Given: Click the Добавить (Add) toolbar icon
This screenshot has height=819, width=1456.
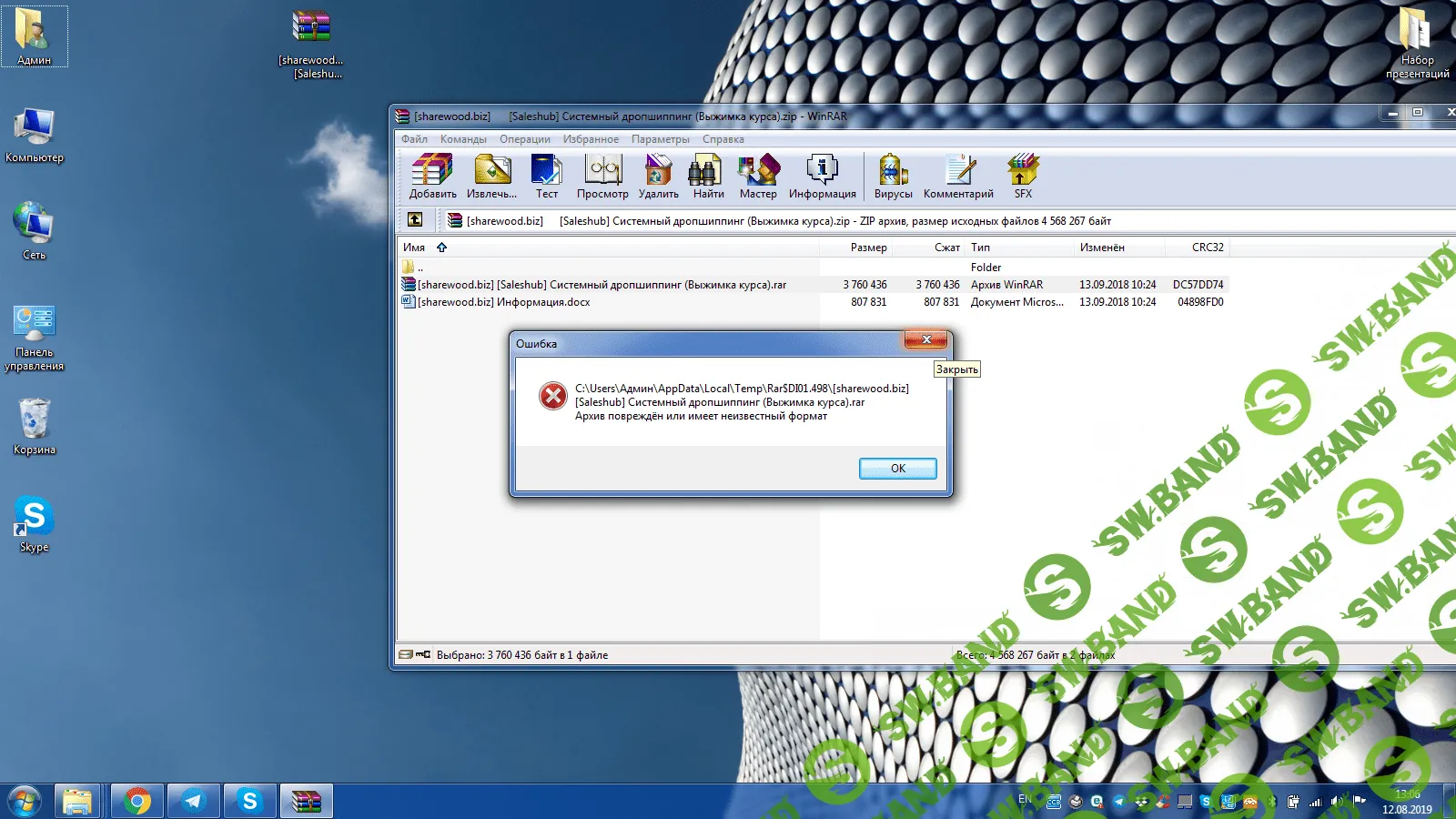Looking at the screenshot, I should tap(432, 176).
